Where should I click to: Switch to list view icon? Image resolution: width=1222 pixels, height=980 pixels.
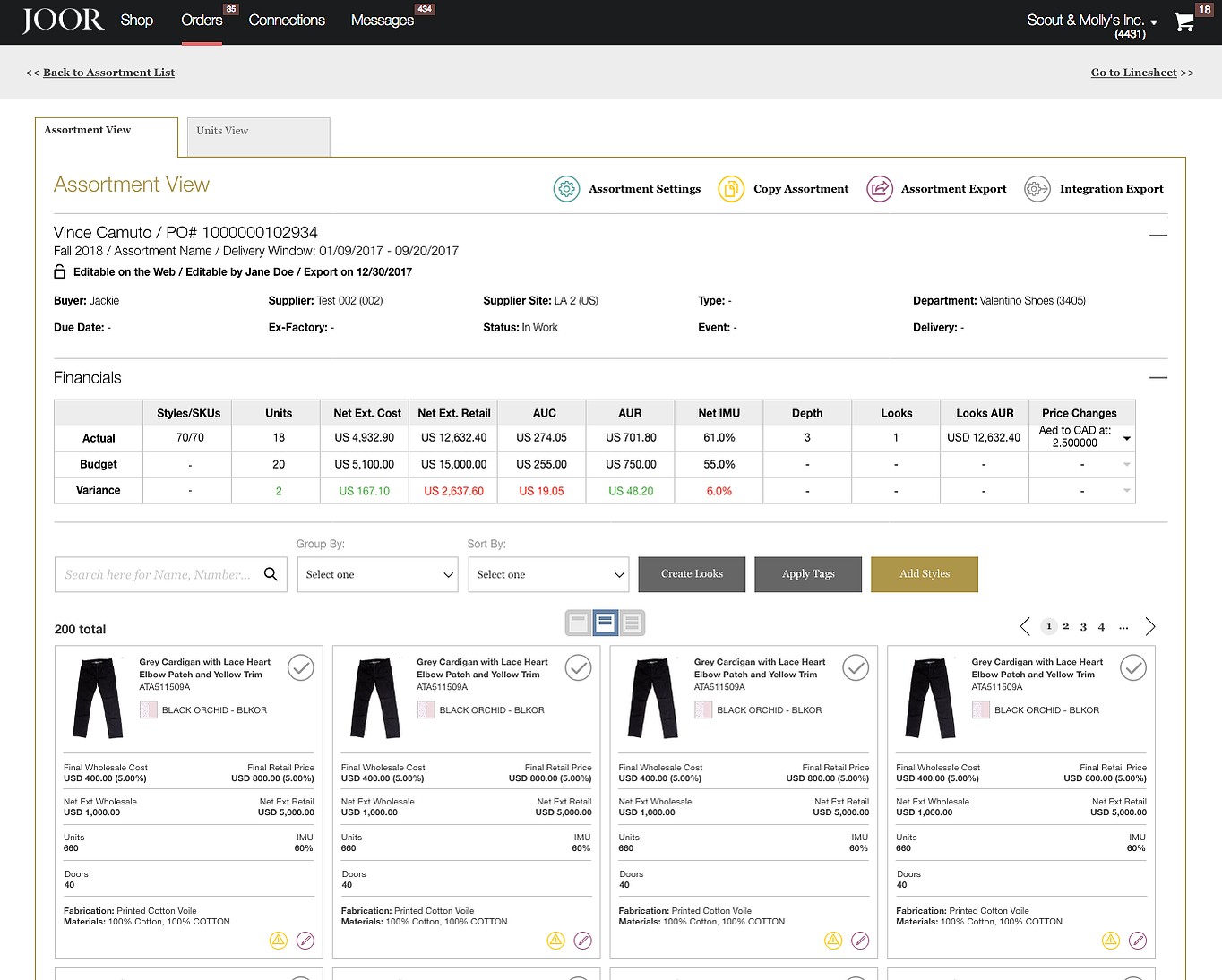(x=632, y=623)
